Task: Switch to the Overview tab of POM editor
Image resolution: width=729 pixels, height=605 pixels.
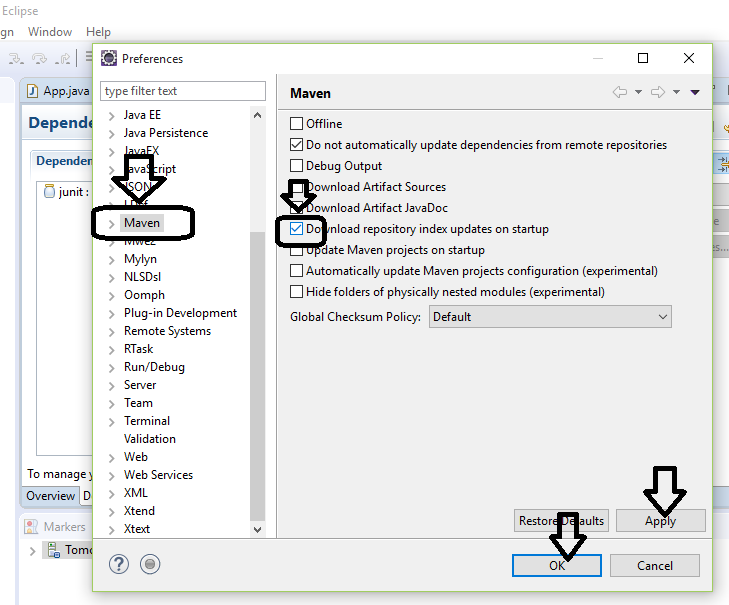Action: click(x=50, y=496)
